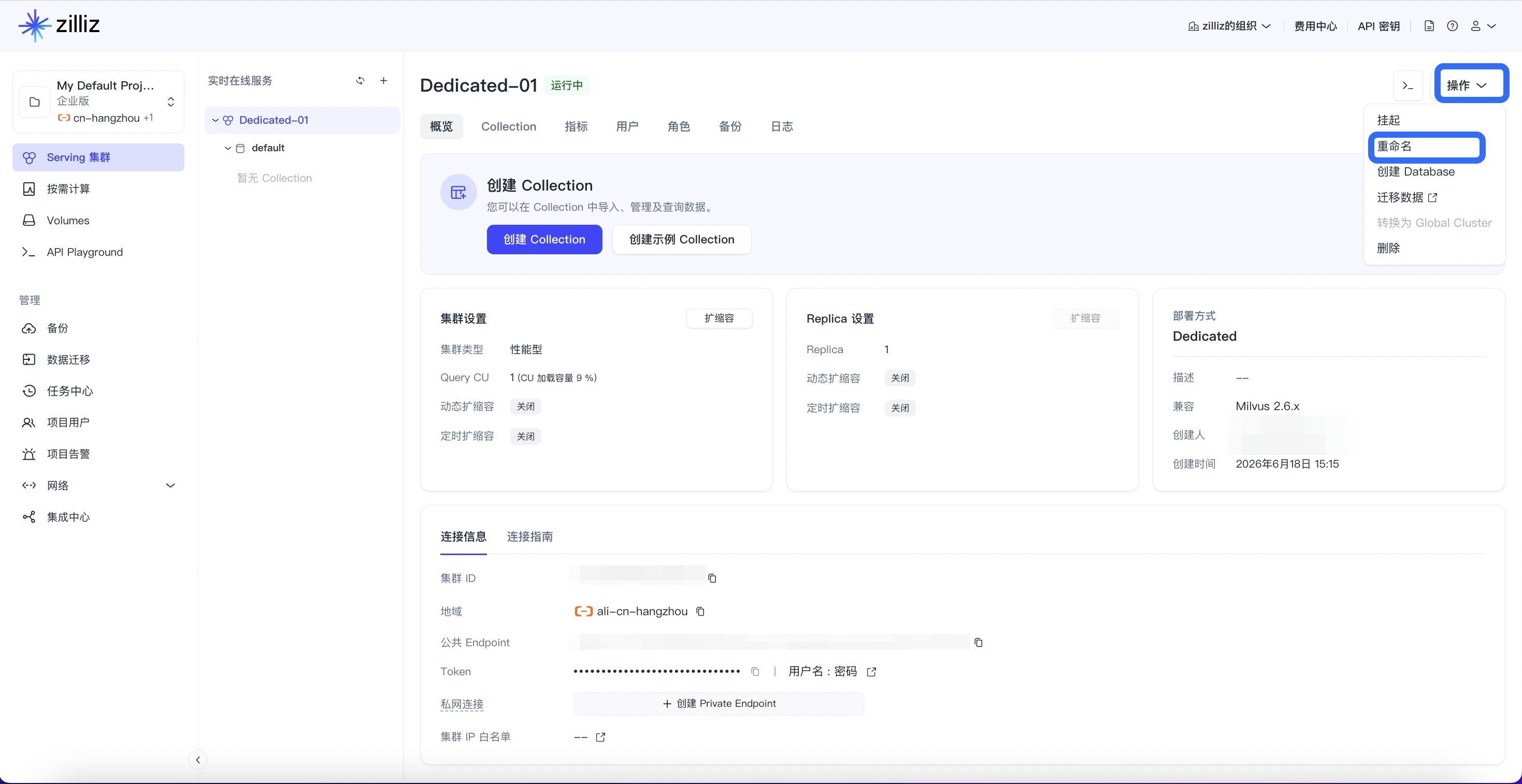This screenshot has height=784, width=1522.
Task: Open API 密钥 page
Action: click(1379, 26)
